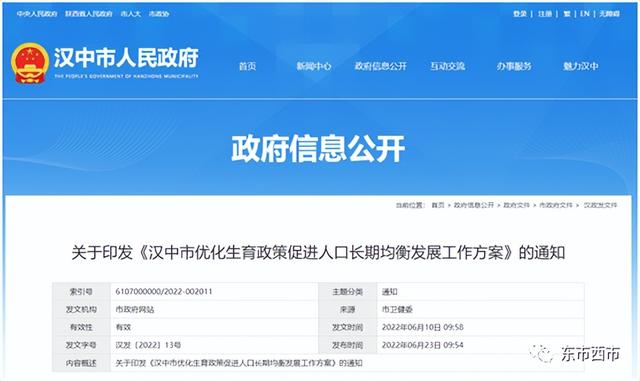Open the 市人大 top link
Screen dimensions: 640x381
point(131,14)
